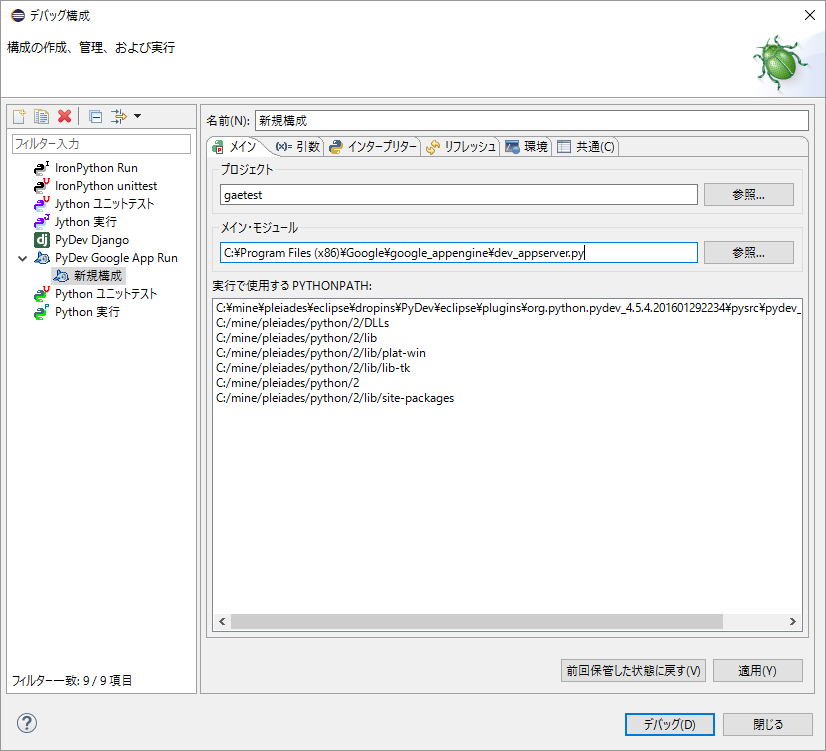Click 参照 next to the プロジェクト field

pos(748,194)
